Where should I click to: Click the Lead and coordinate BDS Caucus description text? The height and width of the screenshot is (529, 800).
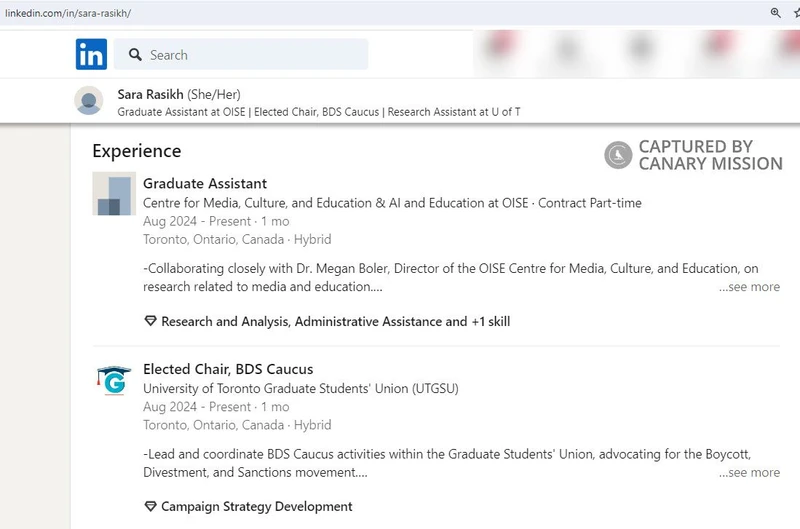[x=447, y=463]
